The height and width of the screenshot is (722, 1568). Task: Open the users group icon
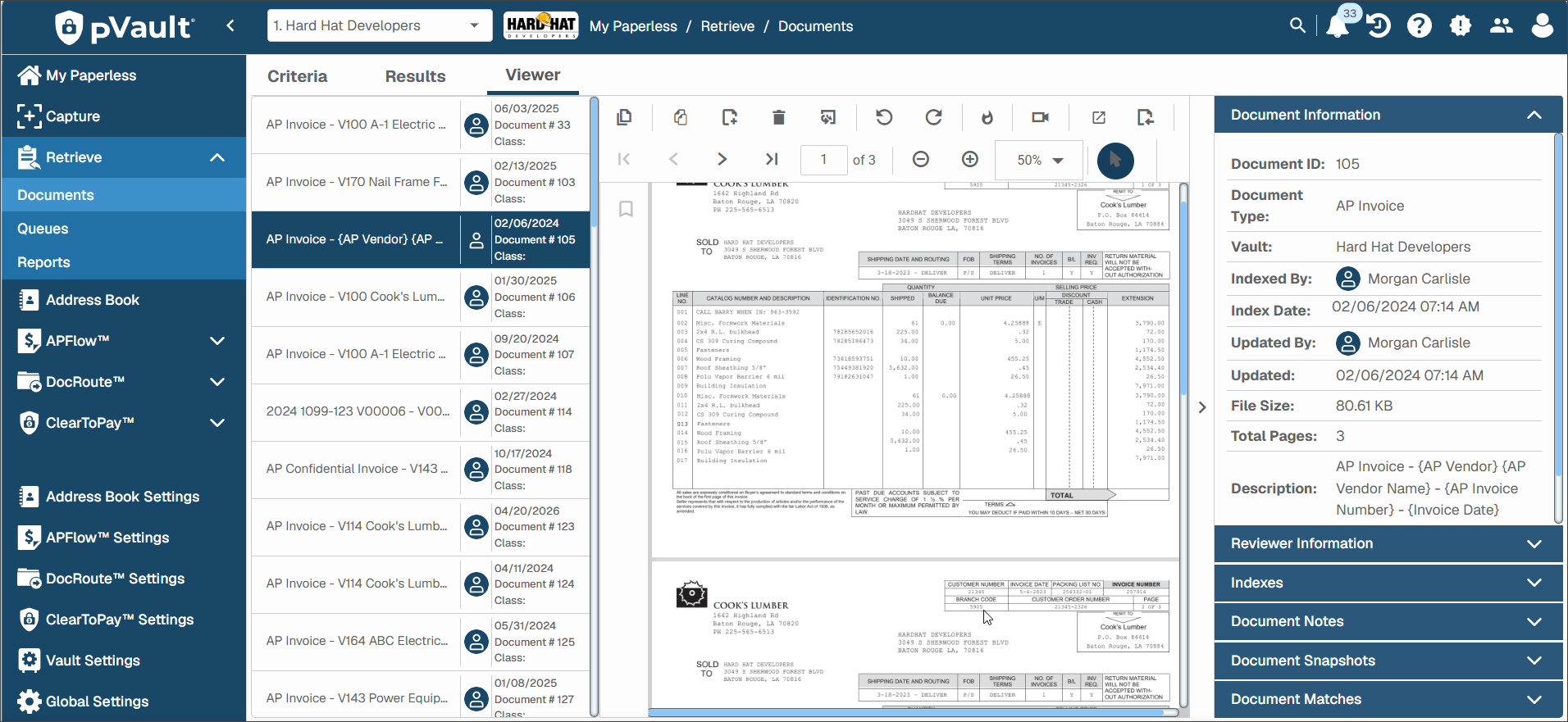(1502, 25)
